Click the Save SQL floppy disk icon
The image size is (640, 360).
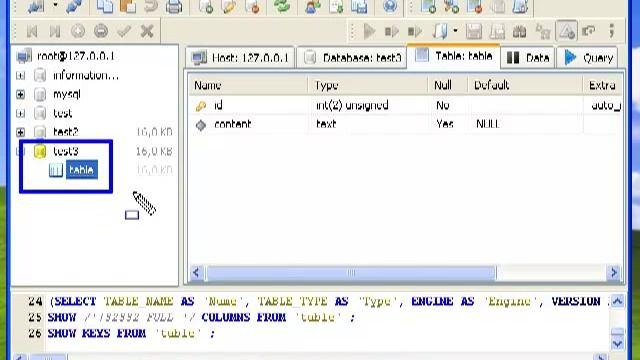click(x=474, y=31)
